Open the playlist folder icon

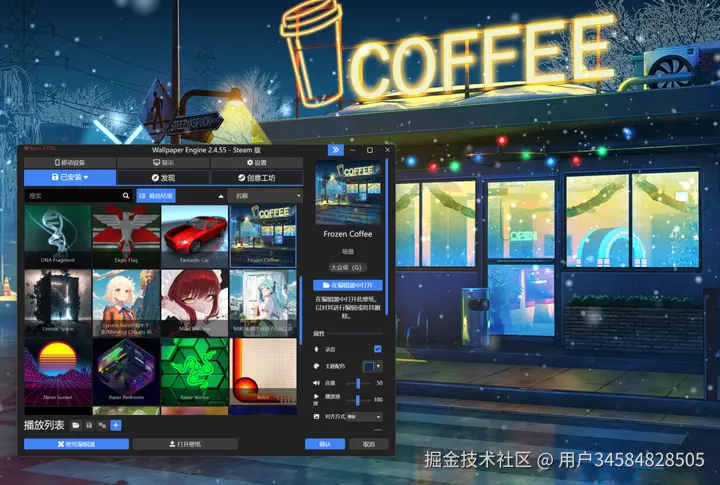pos(76,425)
